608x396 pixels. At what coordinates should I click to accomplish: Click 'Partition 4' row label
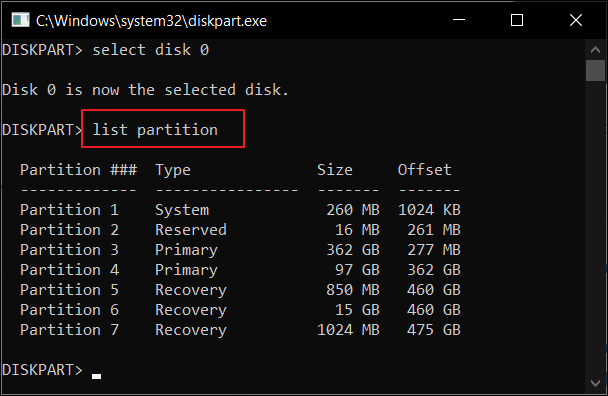point(69,270)
